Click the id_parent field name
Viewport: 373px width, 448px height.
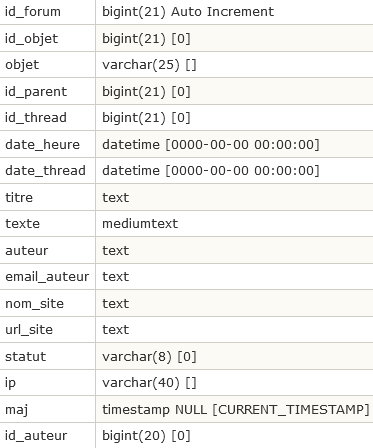pos(36,91)
